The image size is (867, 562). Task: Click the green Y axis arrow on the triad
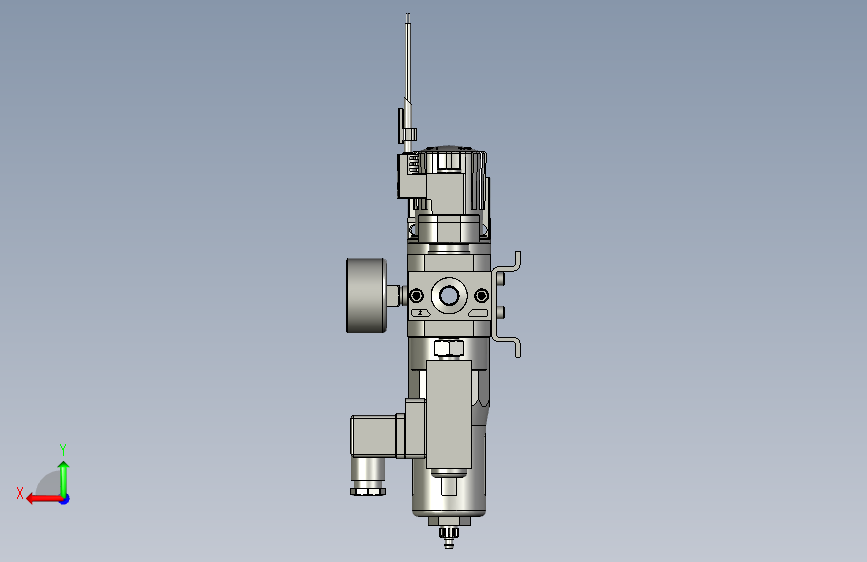click(64, 479)
